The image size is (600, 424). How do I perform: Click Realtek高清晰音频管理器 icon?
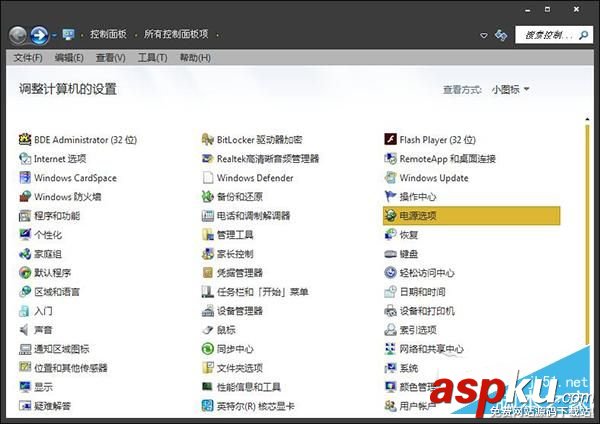[207, 158]
